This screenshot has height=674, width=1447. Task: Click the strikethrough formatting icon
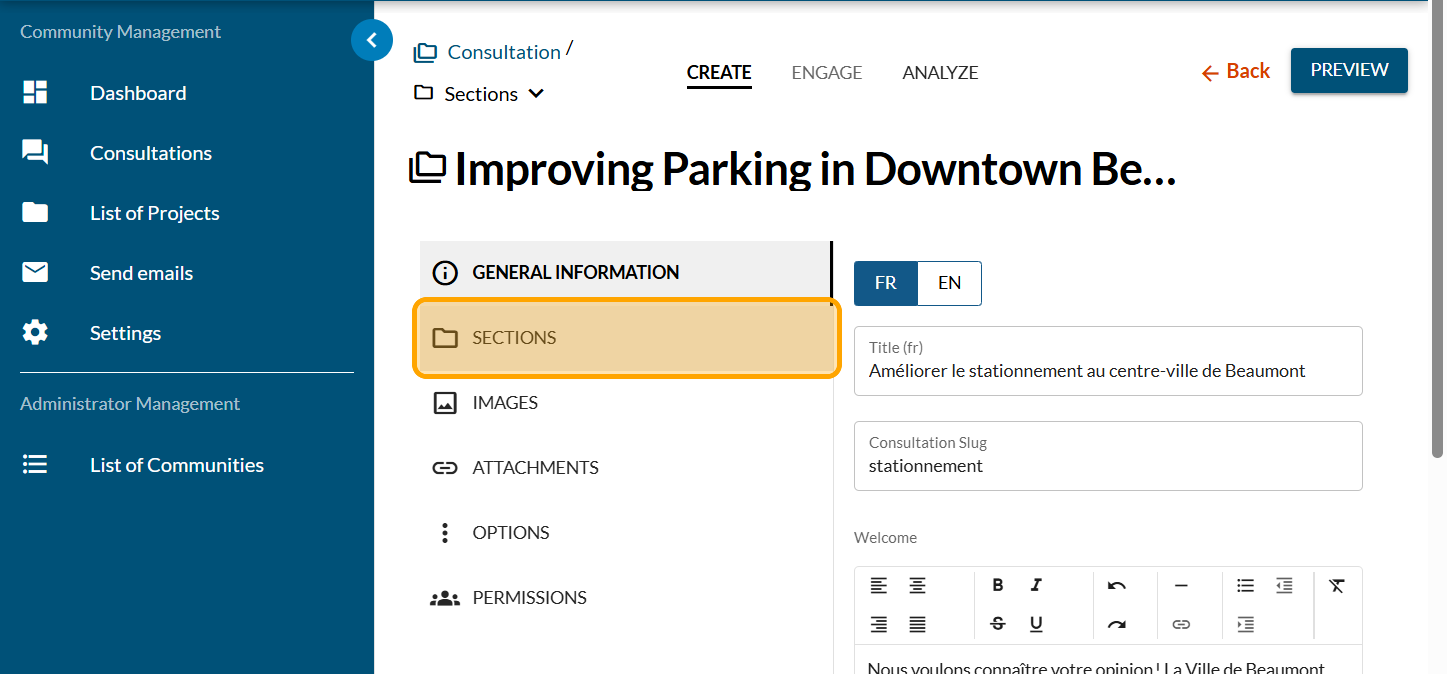pos(997,624)
